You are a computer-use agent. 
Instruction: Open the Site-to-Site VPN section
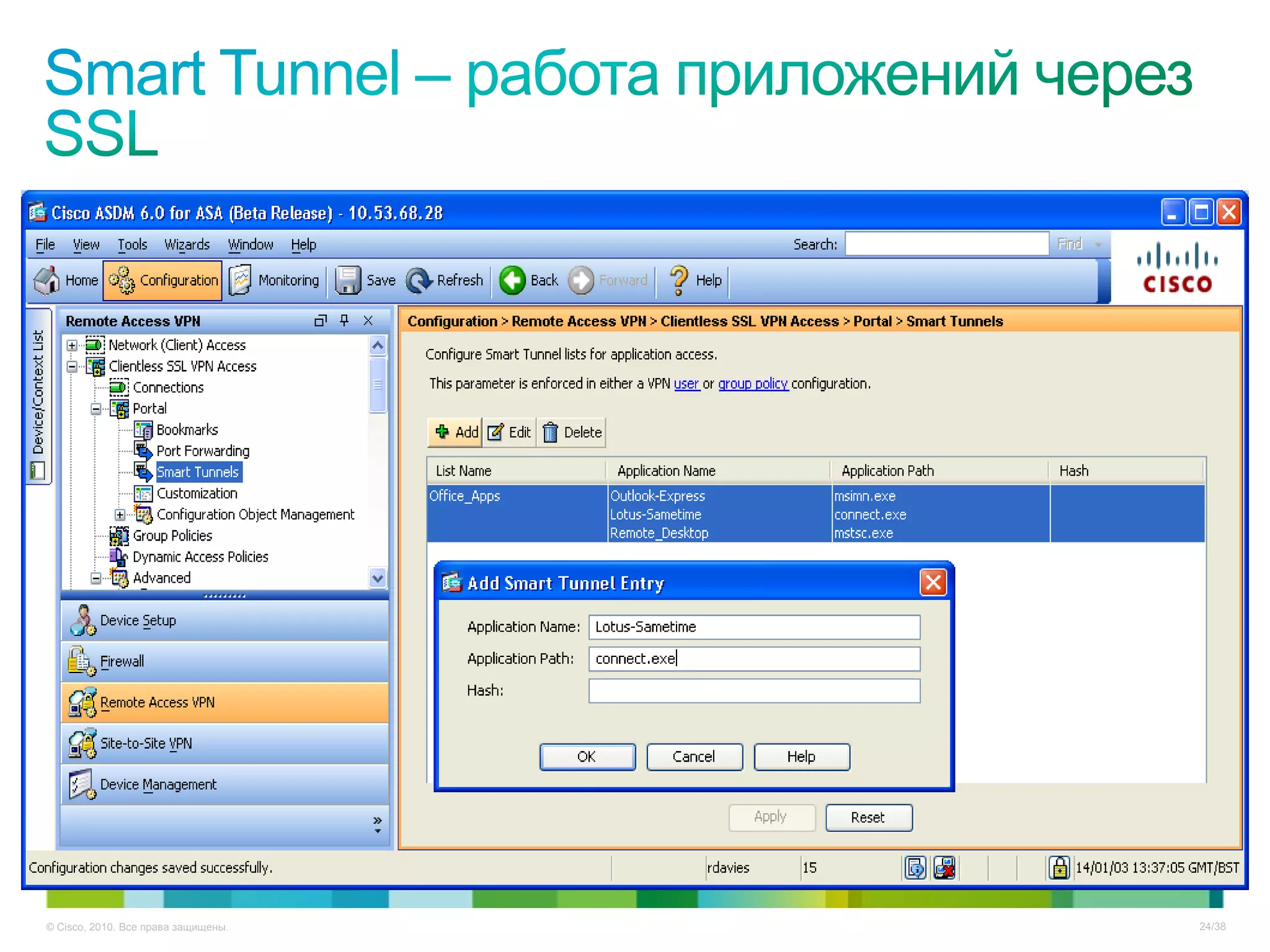click(225, 744)
